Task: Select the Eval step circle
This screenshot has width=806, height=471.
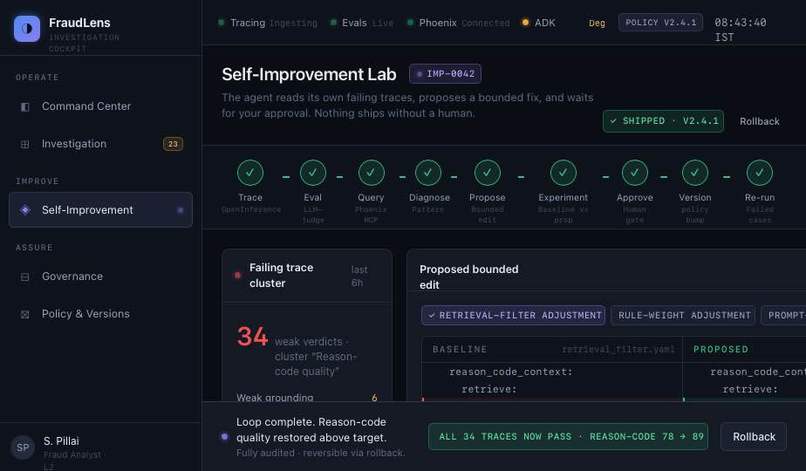Action: click(313, 173)
